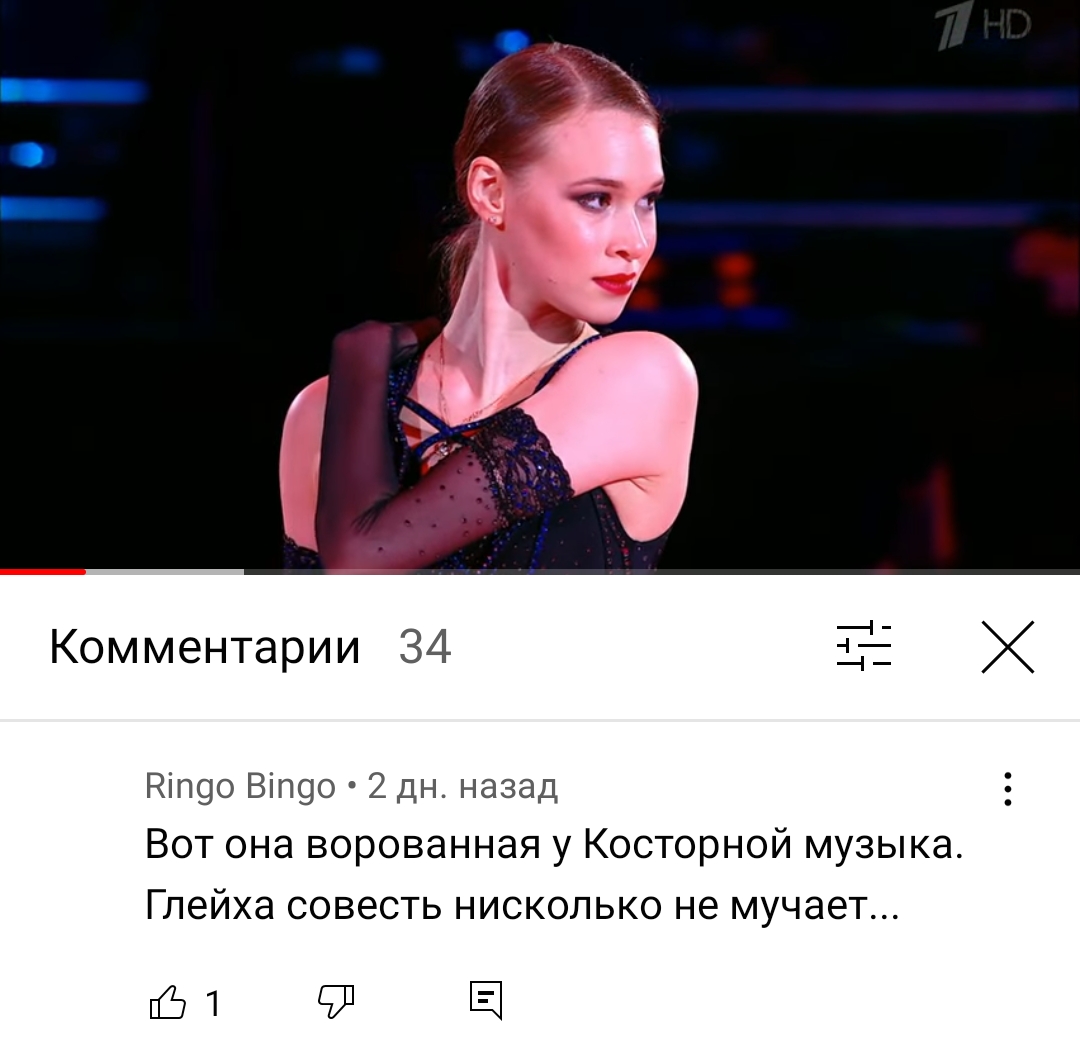The height and width of the screenshot is (1044, 1080).
Task: Dislike the comment with thumbs down icon
Action: click(x=336, y=1002)
